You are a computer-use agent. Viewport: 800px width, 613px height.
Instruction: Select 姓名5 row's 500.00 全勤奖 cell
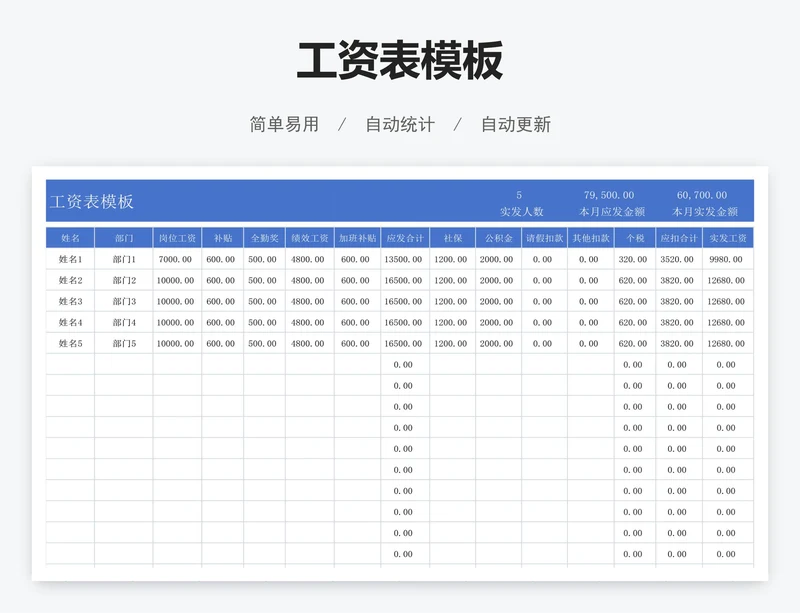pyautogui.click(x=265, y=344)
